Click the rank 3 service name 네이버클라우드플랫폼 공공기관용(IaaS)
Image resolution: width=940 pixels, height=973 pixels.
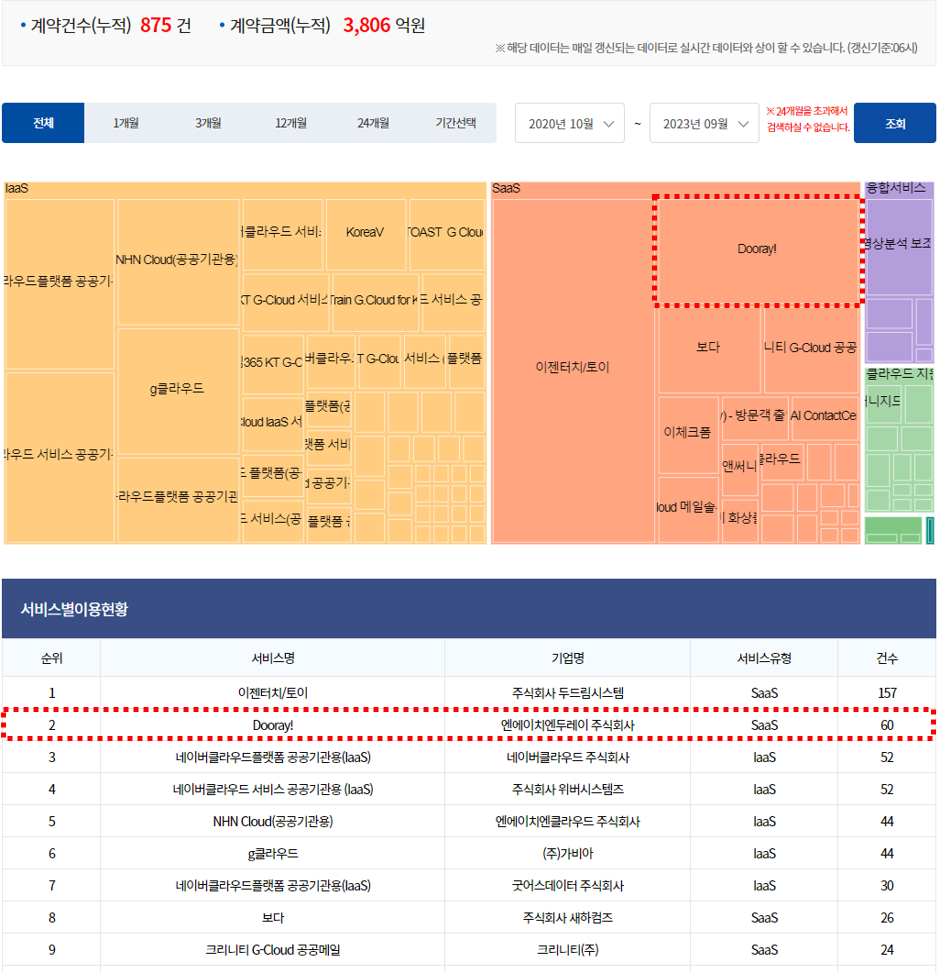(273, 758)
